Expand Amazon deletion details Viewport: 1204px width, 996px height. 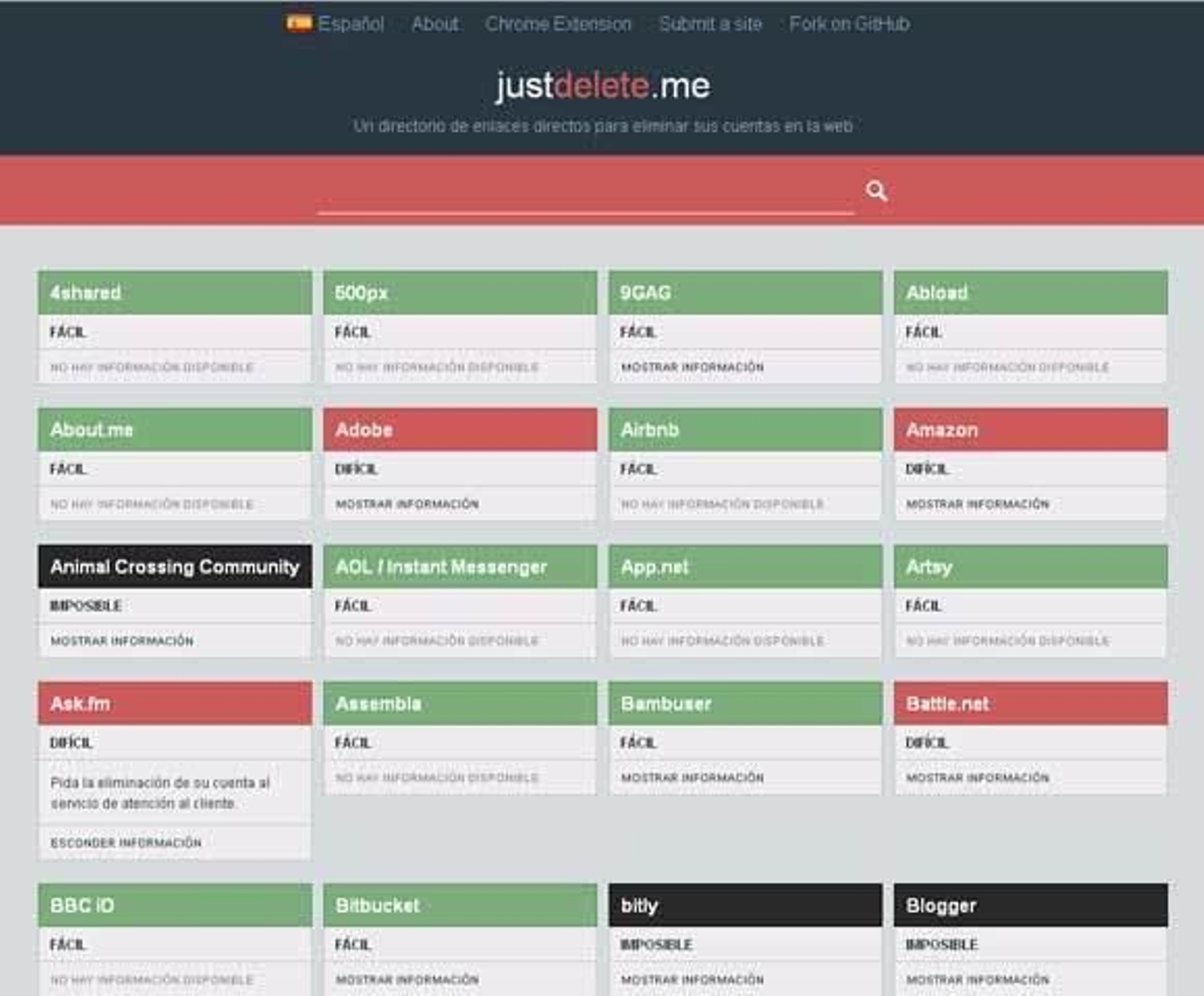tap(977, 503)
